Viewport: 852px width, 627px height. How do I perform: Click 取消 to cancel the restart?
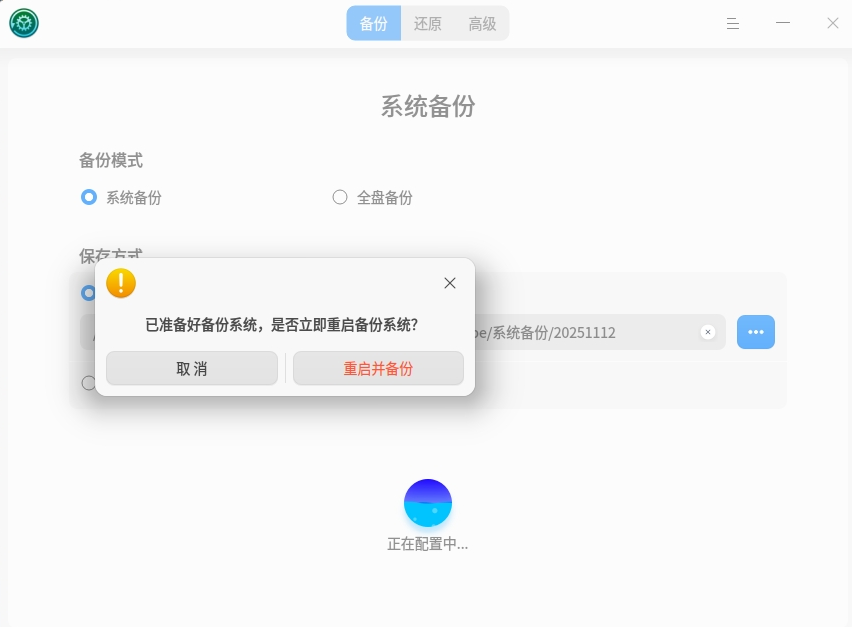(192, 368)
